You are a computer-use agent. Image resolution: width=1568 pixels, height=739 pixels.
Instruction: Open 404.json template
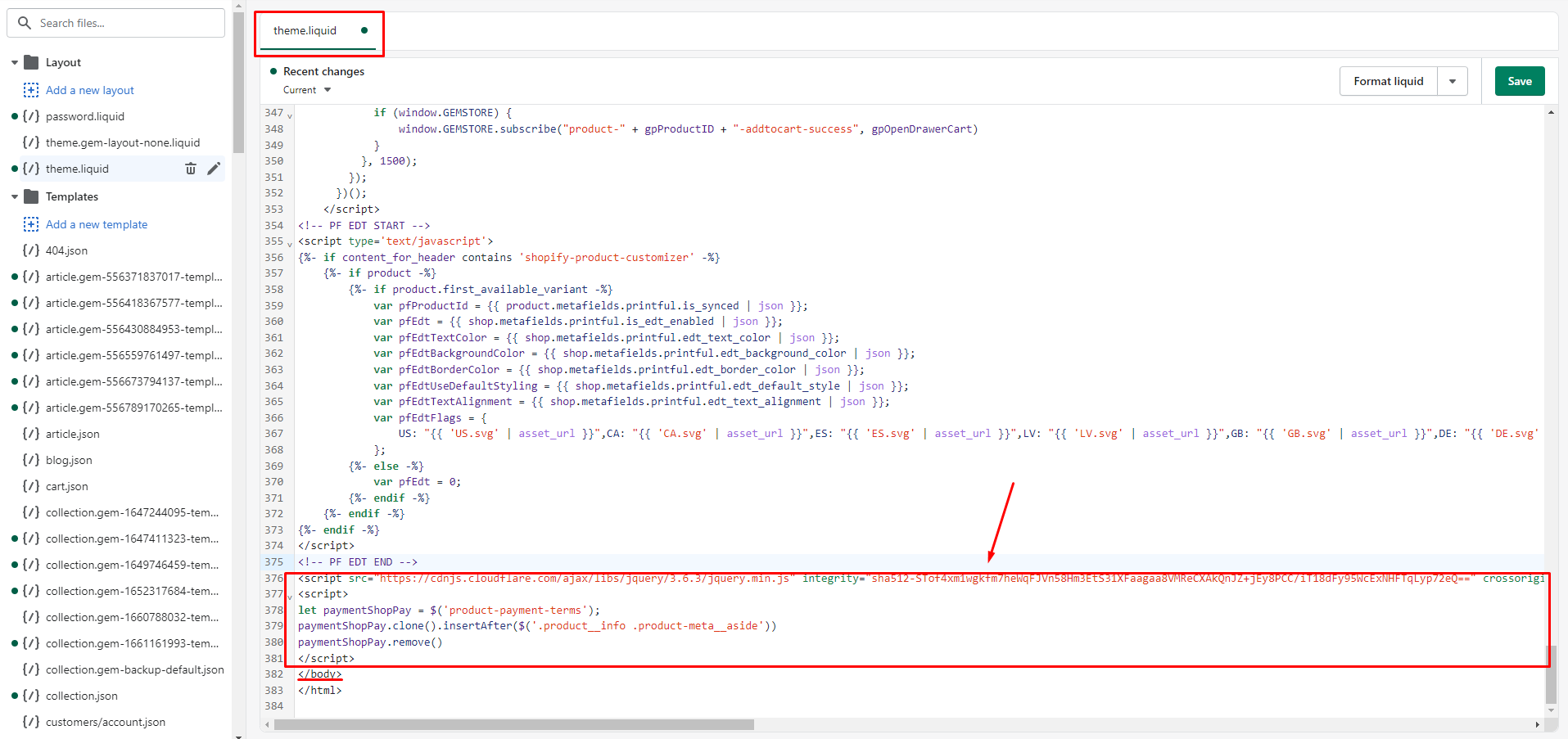[66, 250]
